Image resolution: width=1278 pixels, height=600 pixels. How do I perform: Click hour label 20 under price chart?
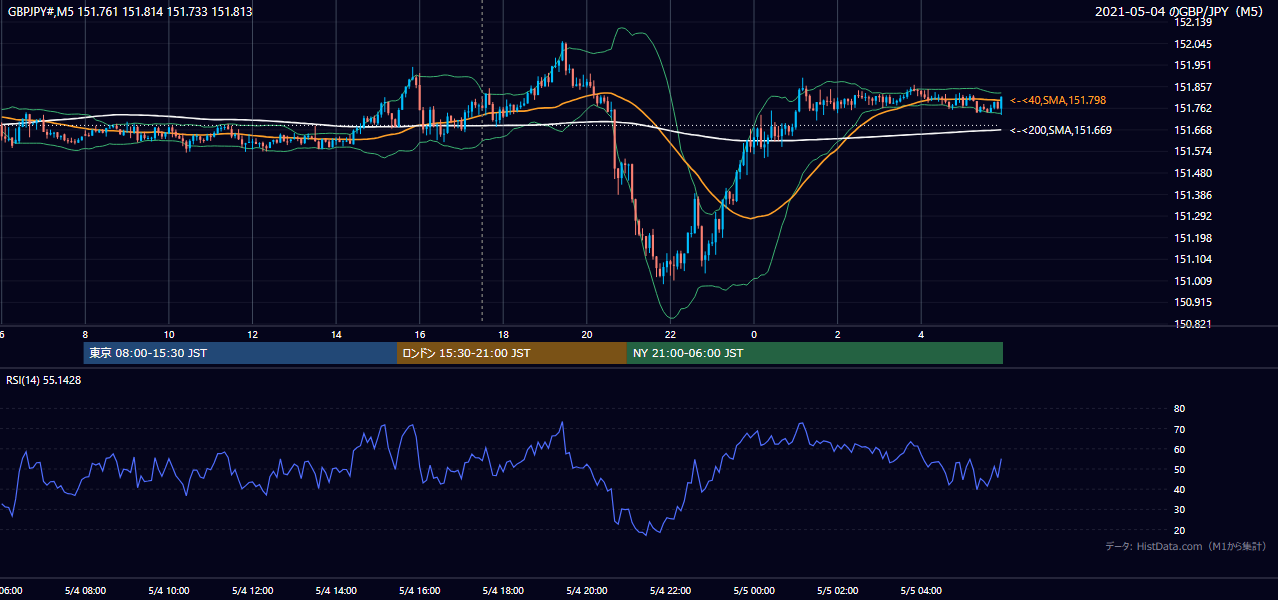click(587, 334)
